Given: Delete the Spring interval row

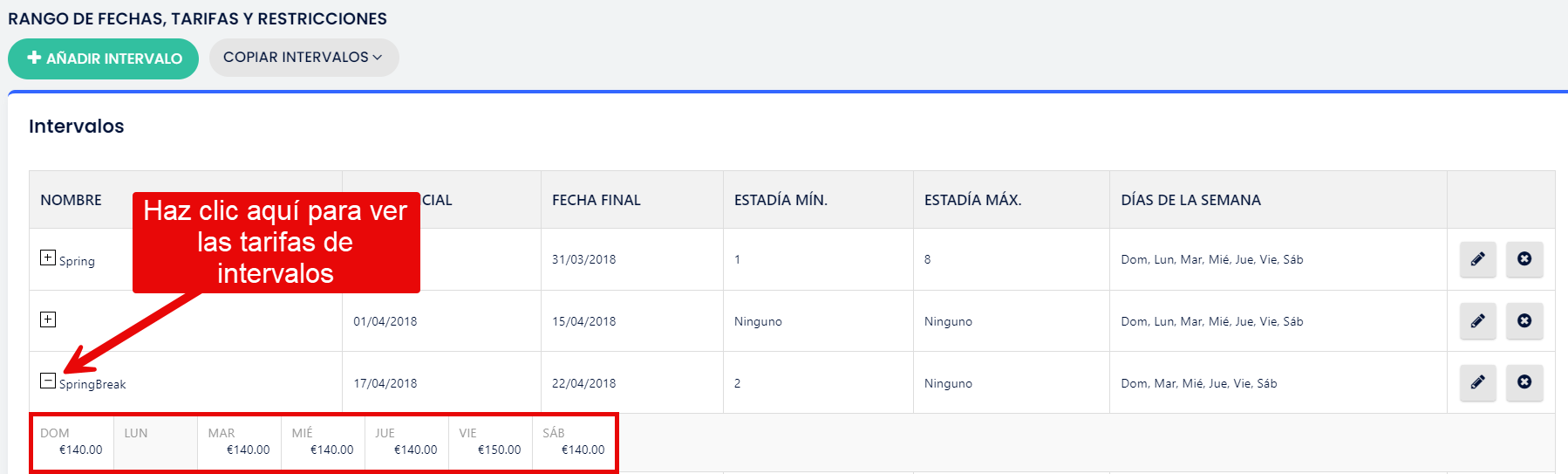Looking at the screenshot, I should pyautogui.click(x=1524, y=259).
